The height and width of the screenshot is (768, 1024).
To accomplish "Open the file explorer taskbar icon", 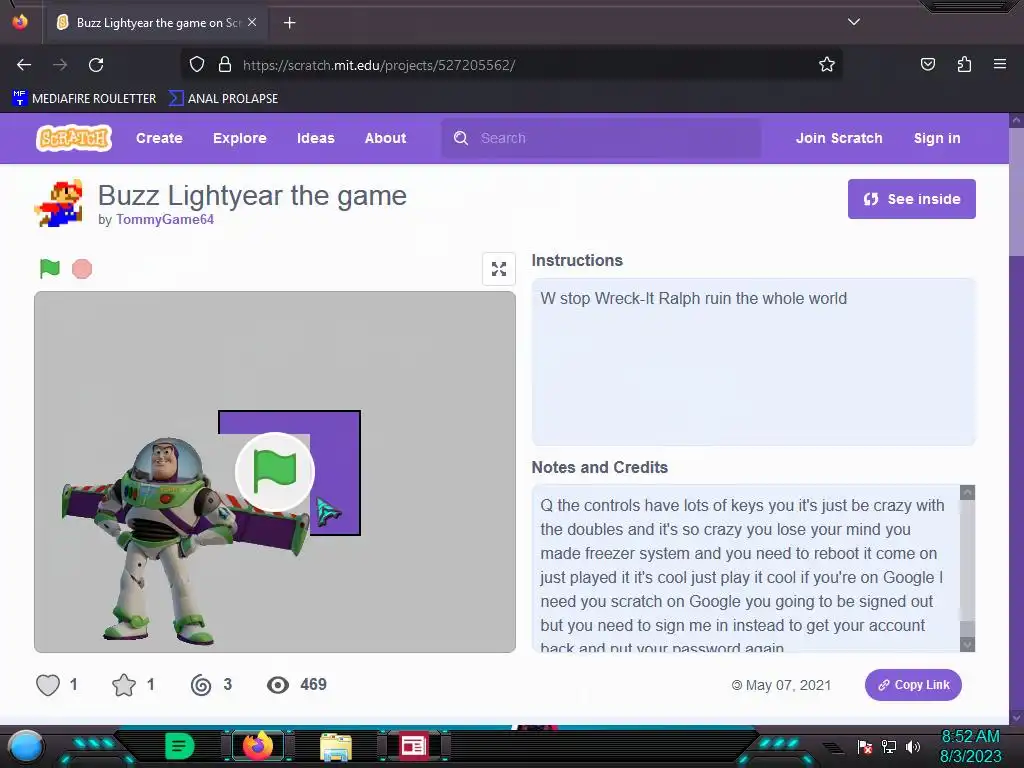I will (x=336, y=746).
